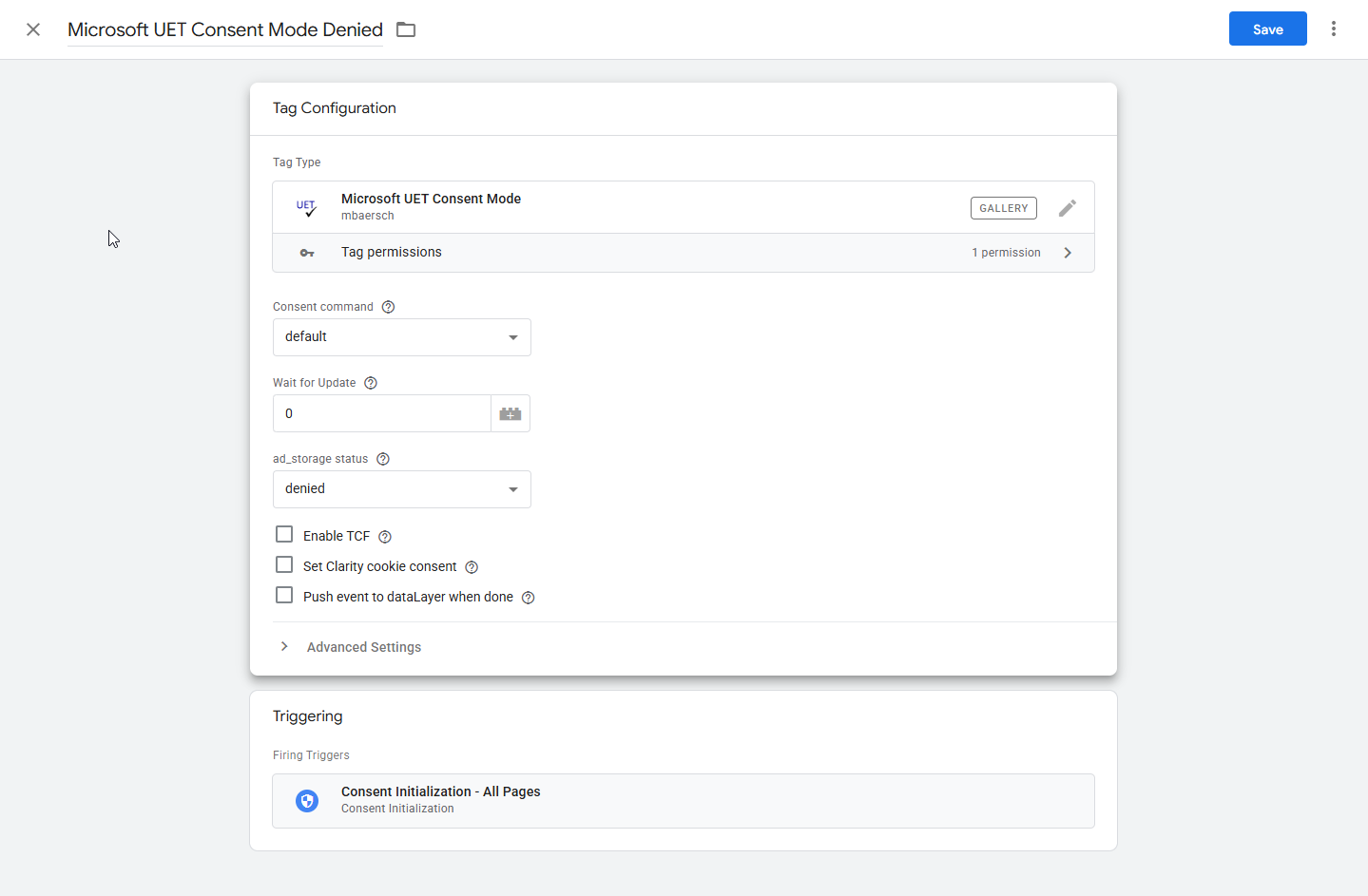The image size is (1368, 896).
Task: Show help for Wait for Update
Action: [x=371, y=383]
